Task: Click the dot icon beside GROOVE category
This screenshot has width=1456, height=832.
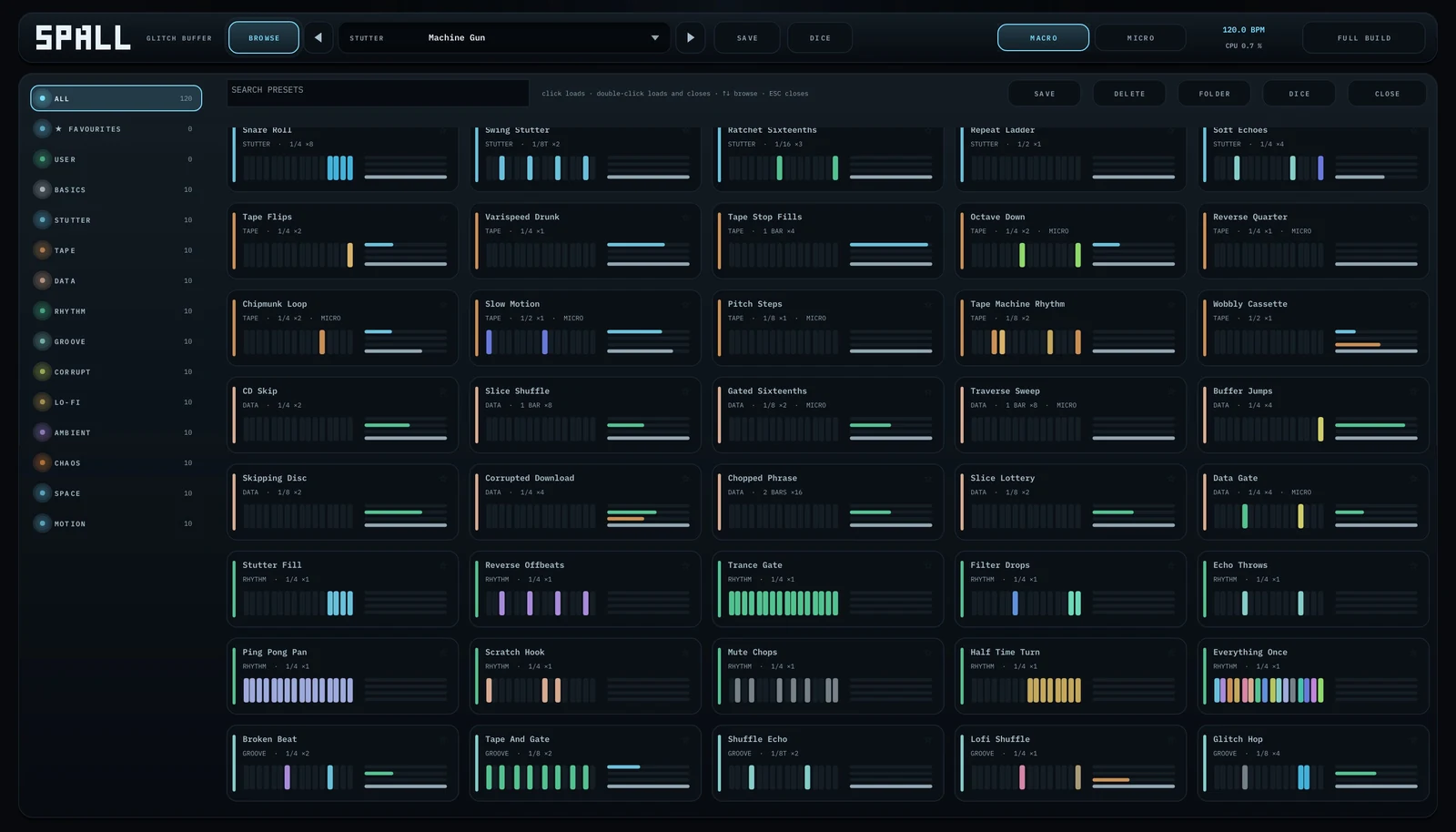Action: pos(42,341)
